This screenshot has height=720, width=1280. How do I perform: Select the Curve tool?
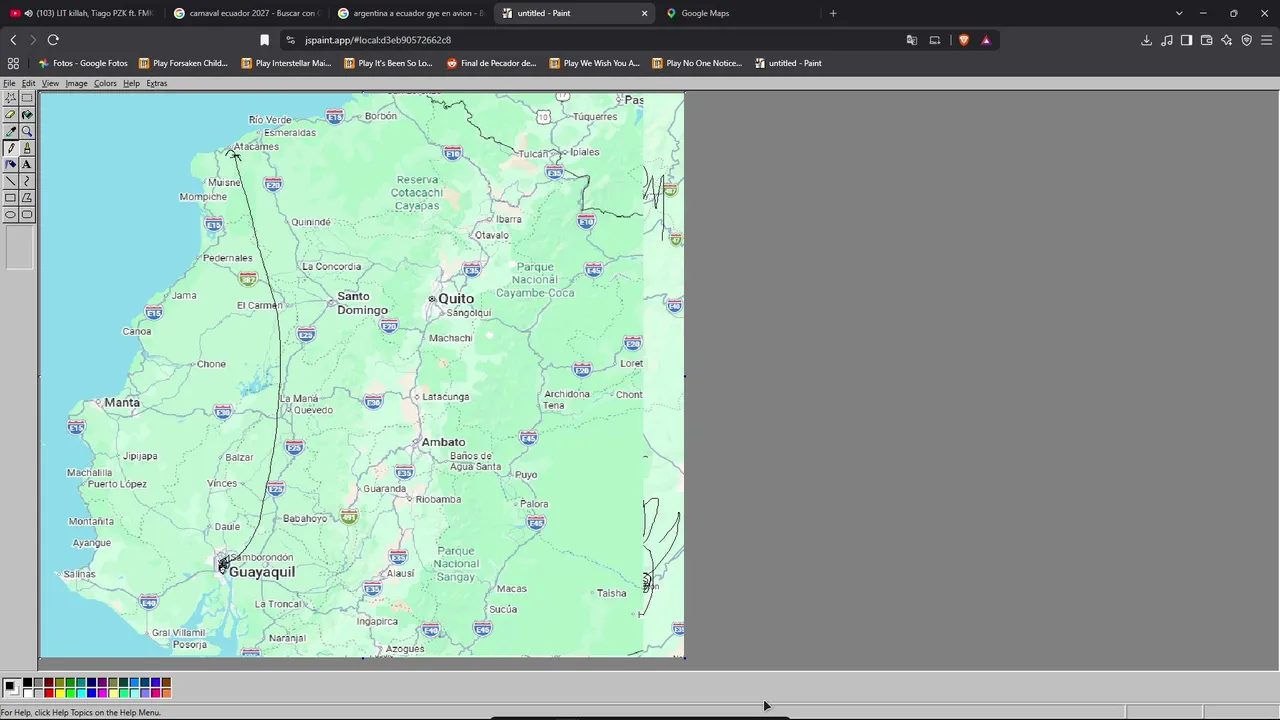[27, 181]
